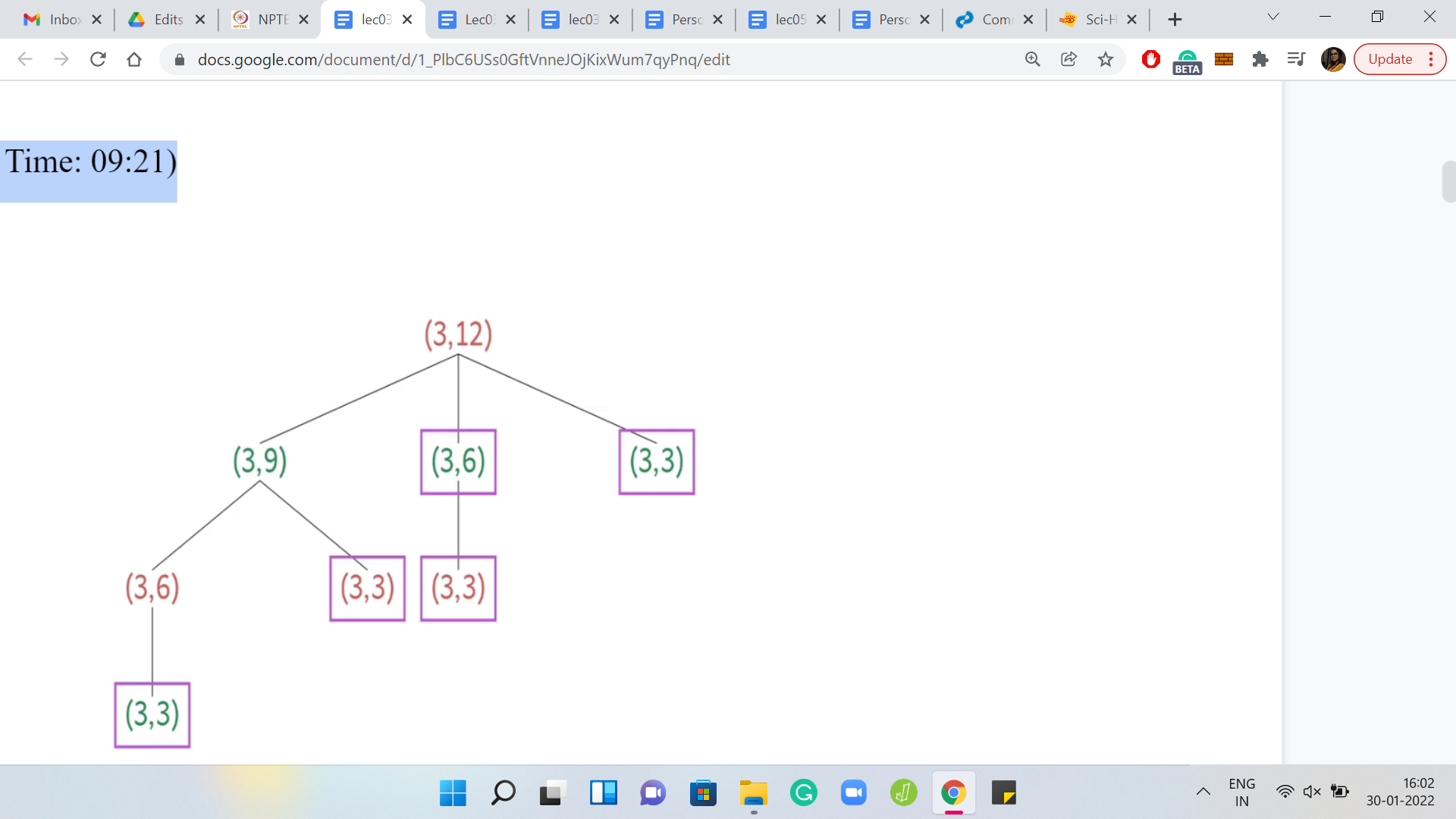Open the Extensions puzzle piece icon
Image resolution: width=1456 pixels, height=819 pixels.
[x=1260, y=59]
